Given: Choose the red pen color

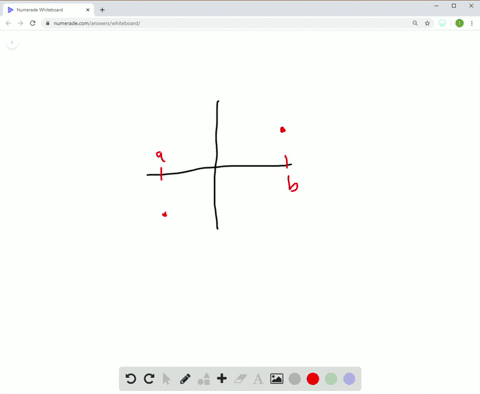Looking at the screenshot, I should 313,379.
